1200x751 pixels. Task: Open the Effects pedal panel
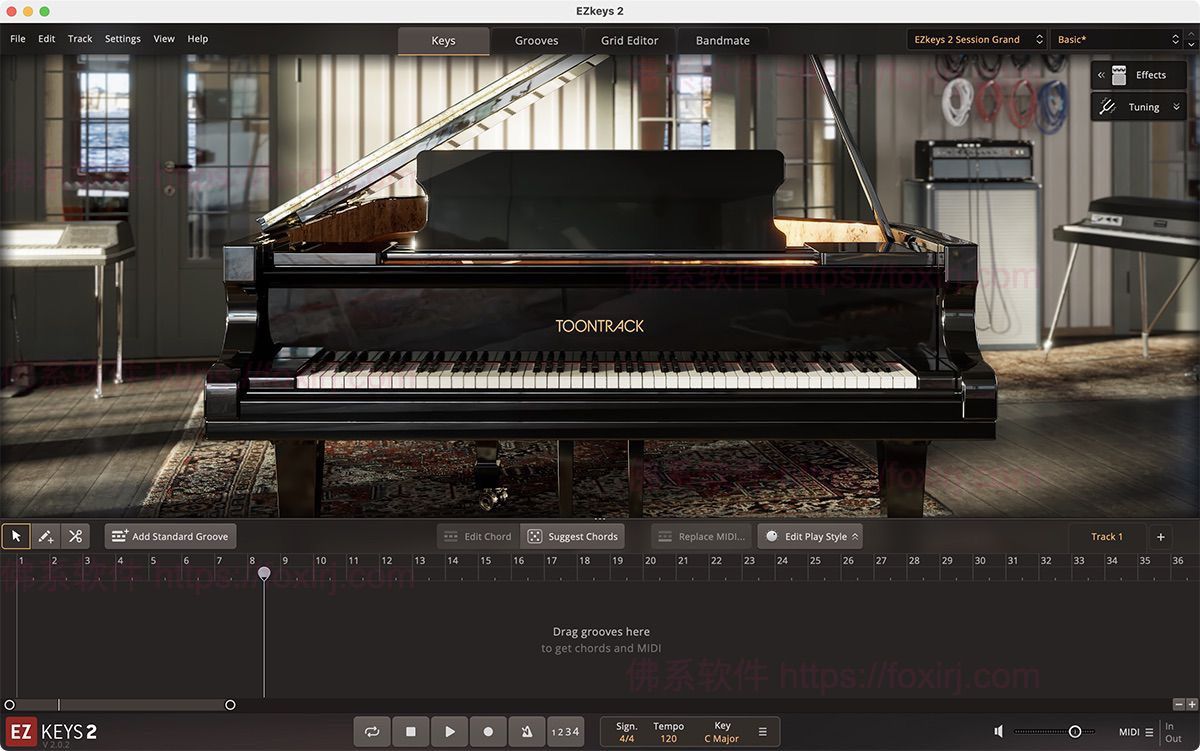click(x=1139, y=74)
